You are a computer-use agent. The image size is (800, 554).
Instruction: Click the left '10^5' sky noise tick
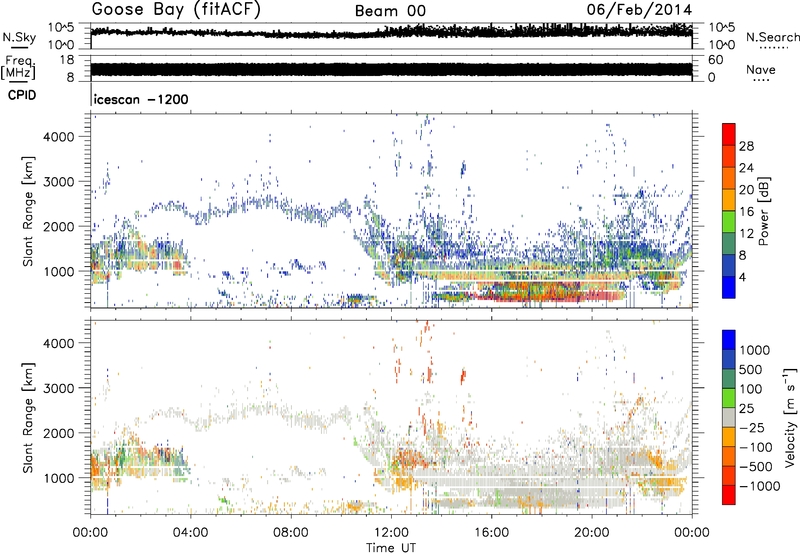(61, 28)
